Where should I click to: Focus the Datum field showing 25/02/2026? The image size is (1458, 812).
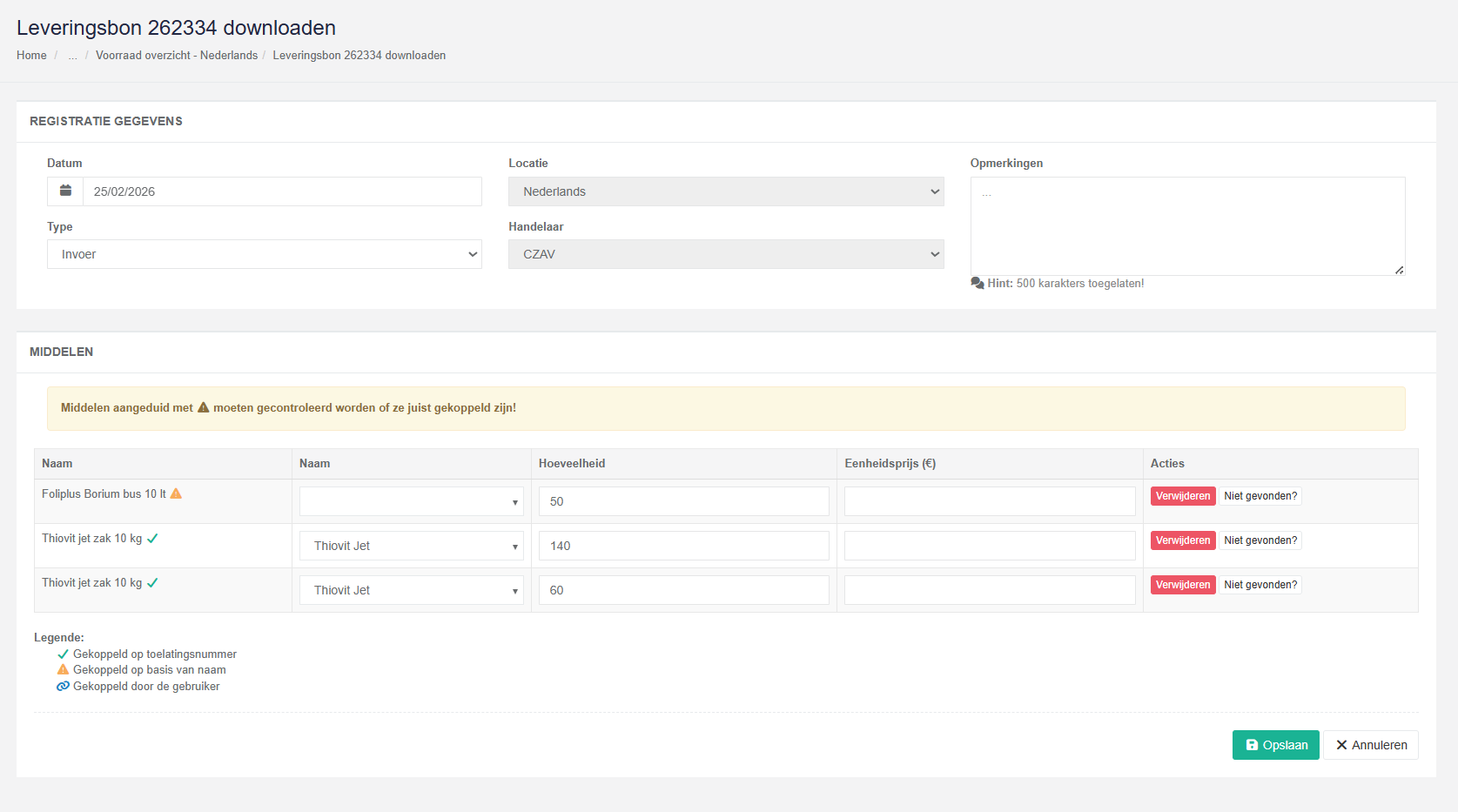pos(282,191)
